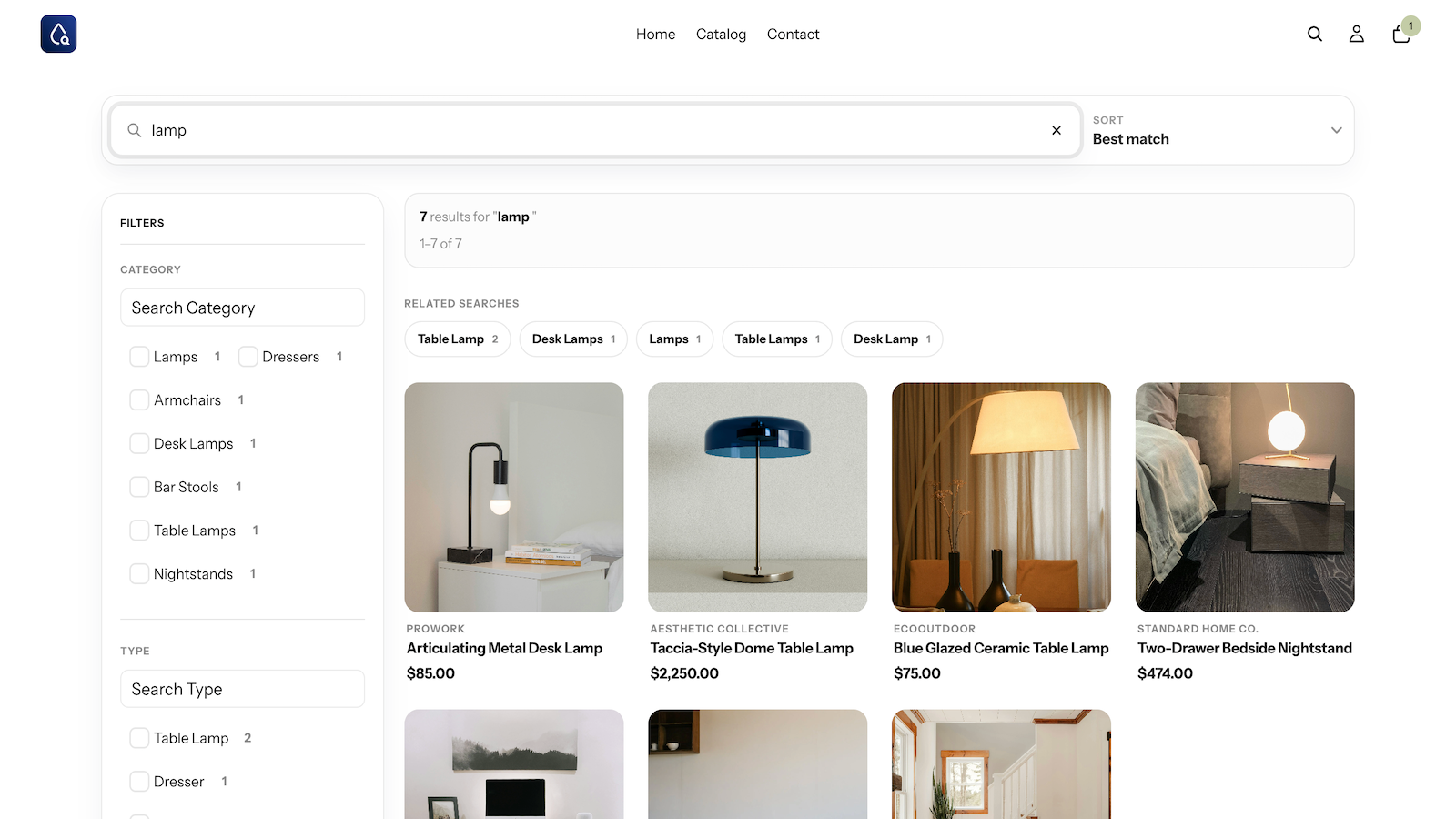Click the PROWORK brand label
Image resolution: width=1456 pixels, height=819 pixels.
click(x=436, y=629)
